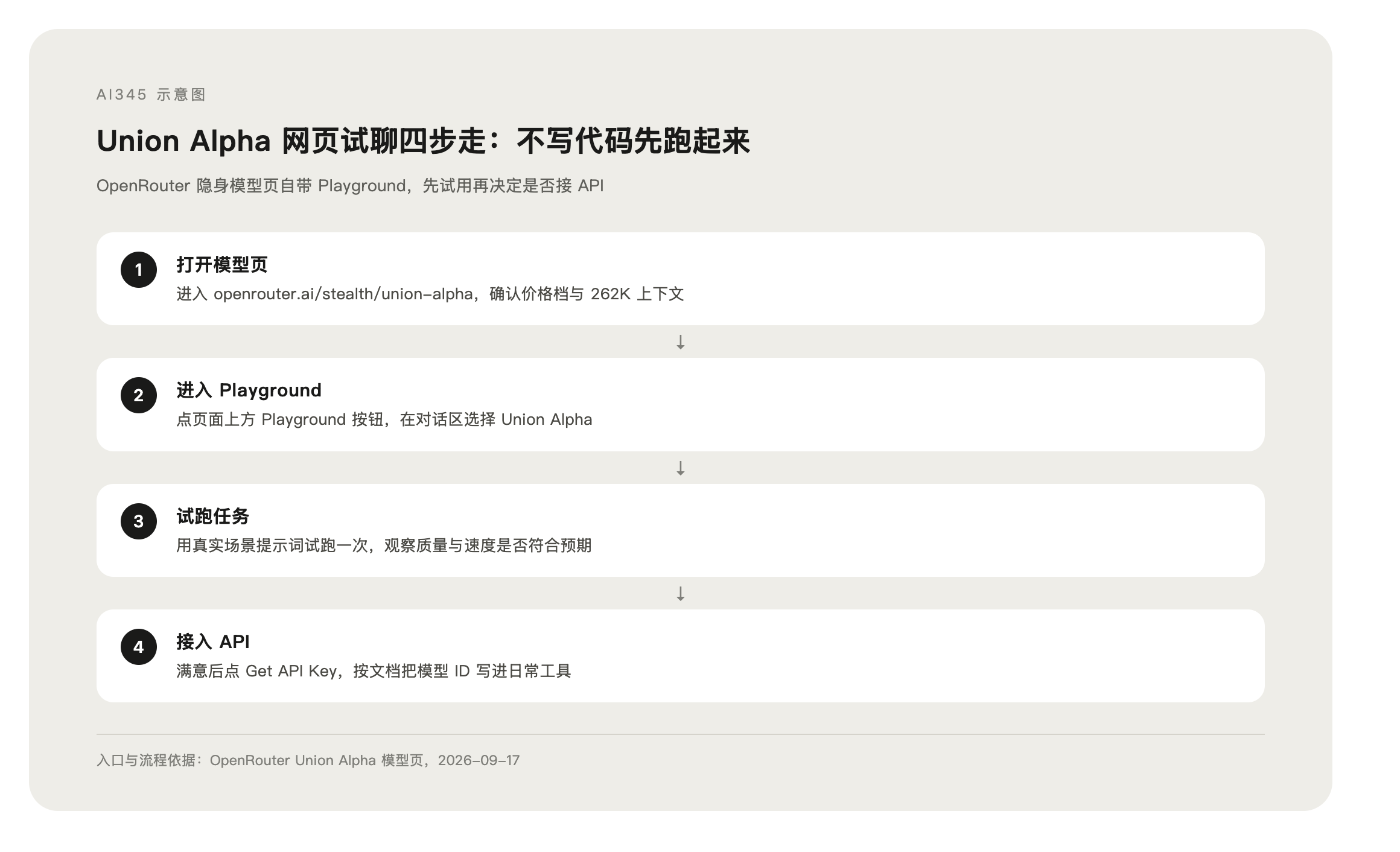The image size is (1400, 852).
Task: Click the subtitle starting 'OpenRouter 隐身模型页自带'
Action: pyautogui.click(x=350, y=186)
